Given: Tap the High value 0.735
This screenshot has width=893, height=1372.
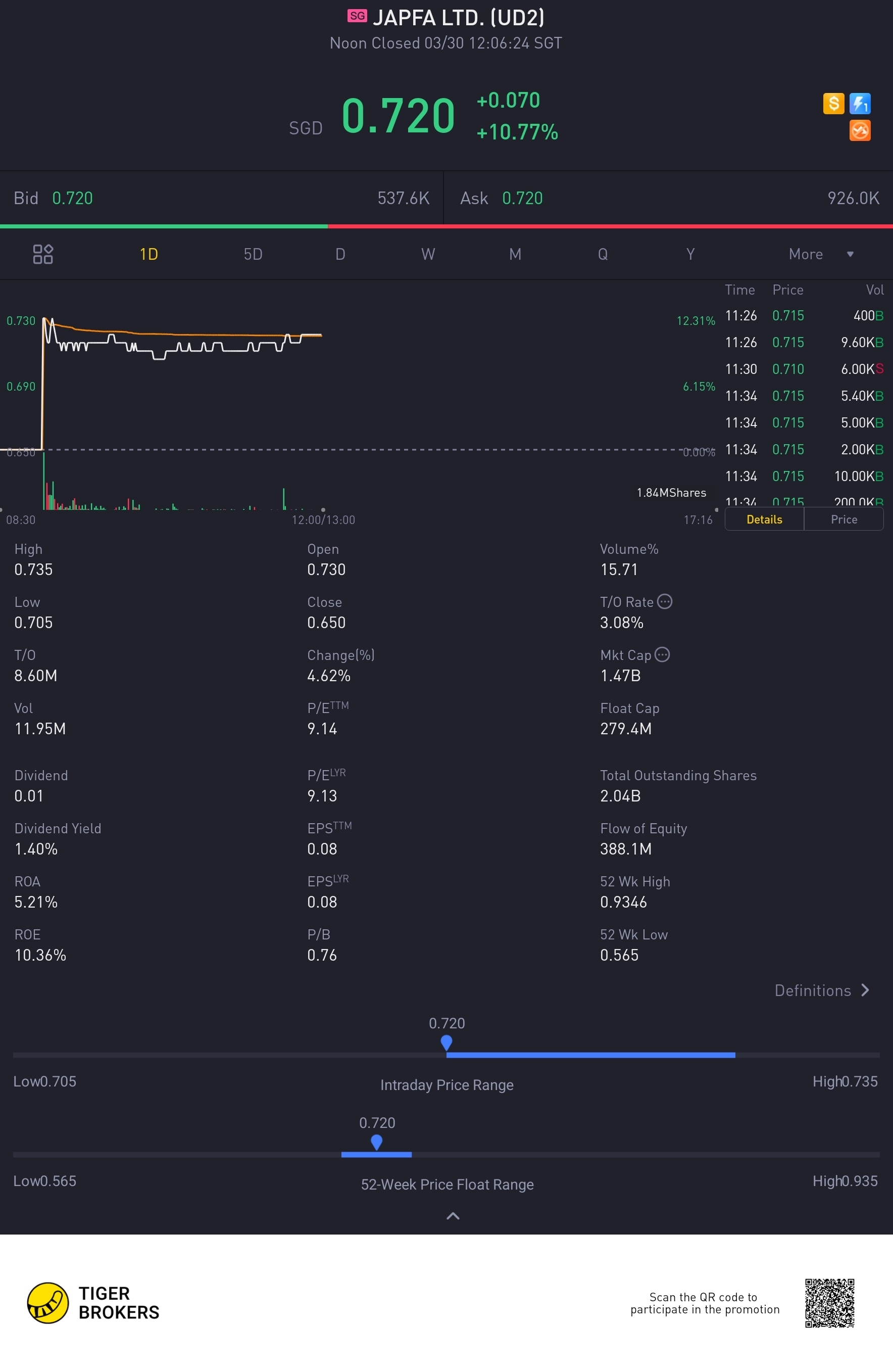Looking at the screenshot, I should (33, 570).
